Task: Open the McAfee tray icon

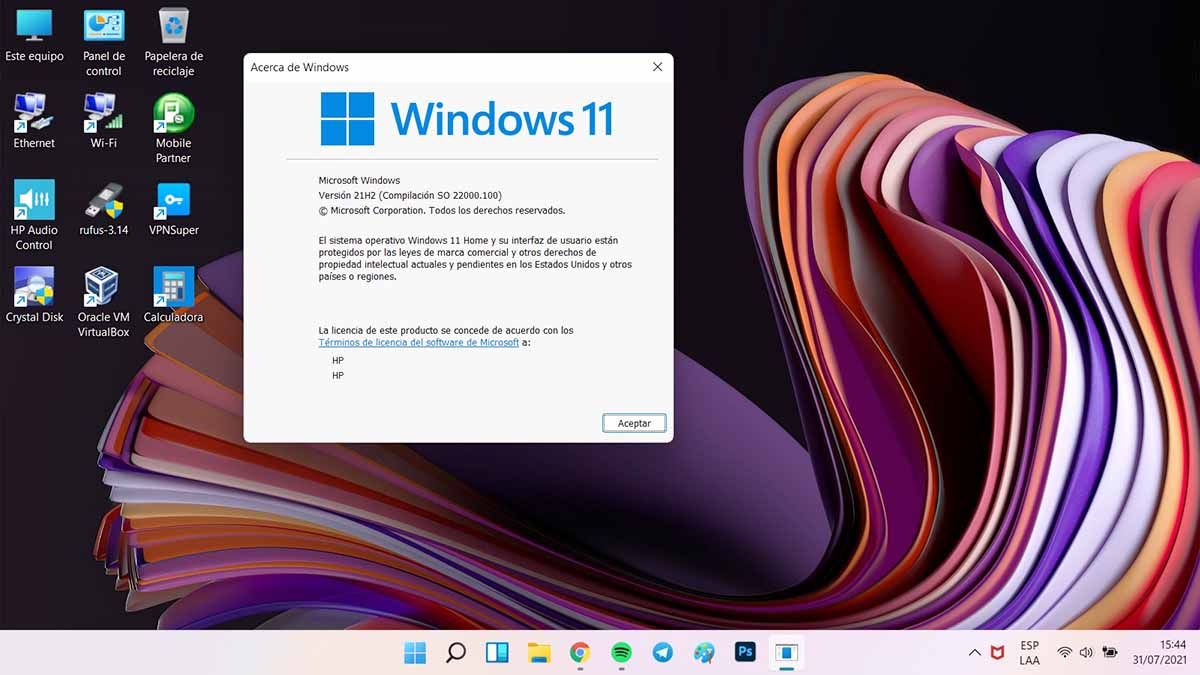Action: (998, 653)
